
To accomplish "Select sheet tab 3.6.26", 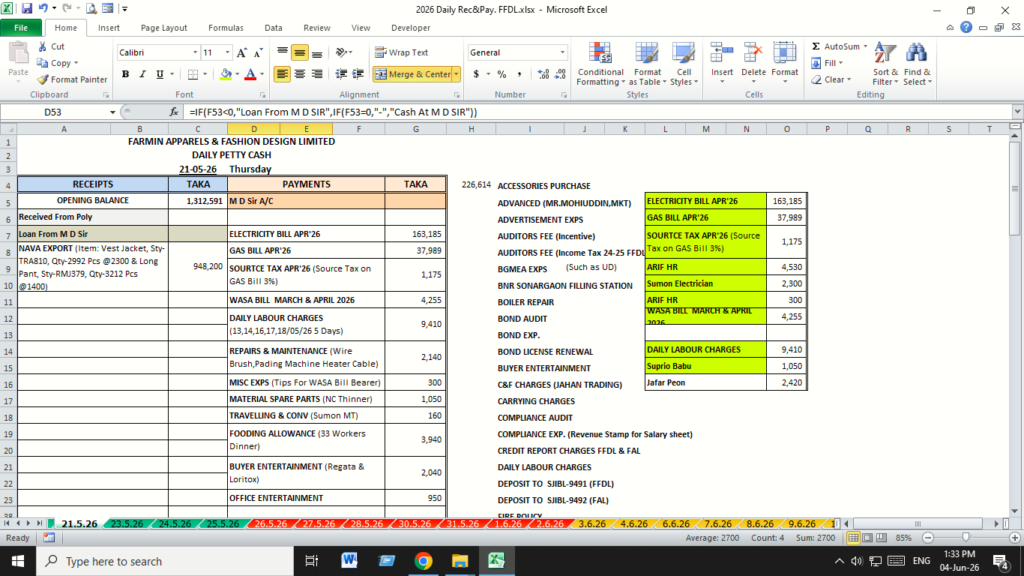I will point(592,524).
